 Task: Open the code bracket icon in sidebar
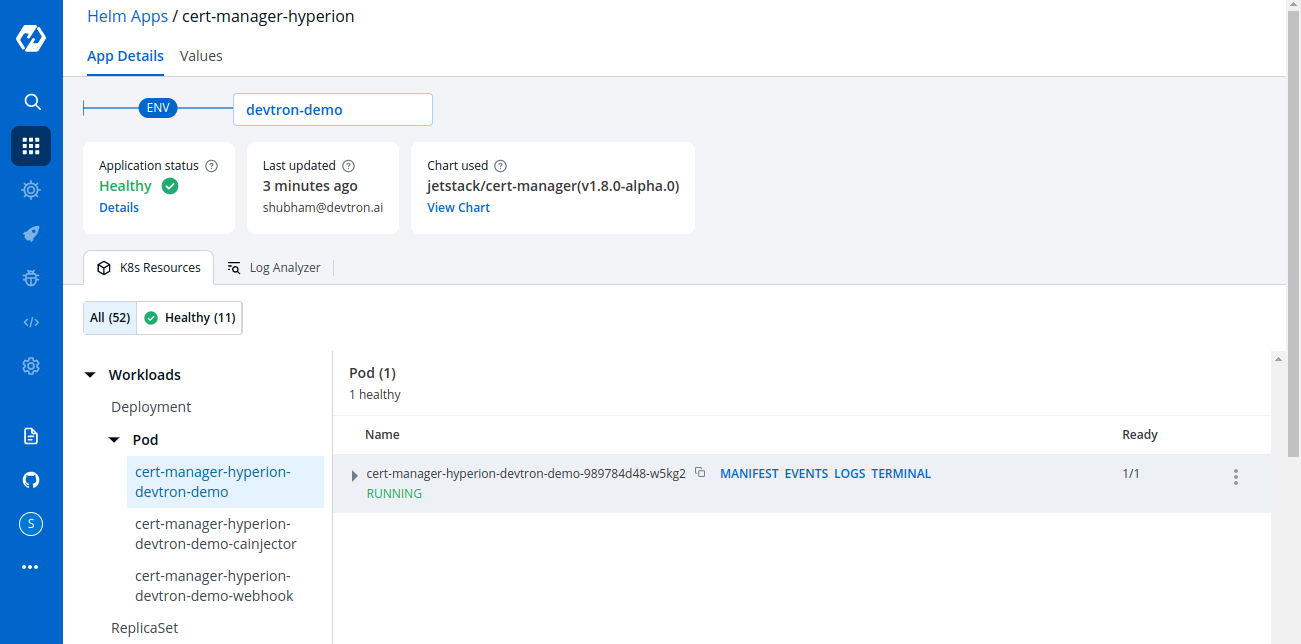pos(31,322)
